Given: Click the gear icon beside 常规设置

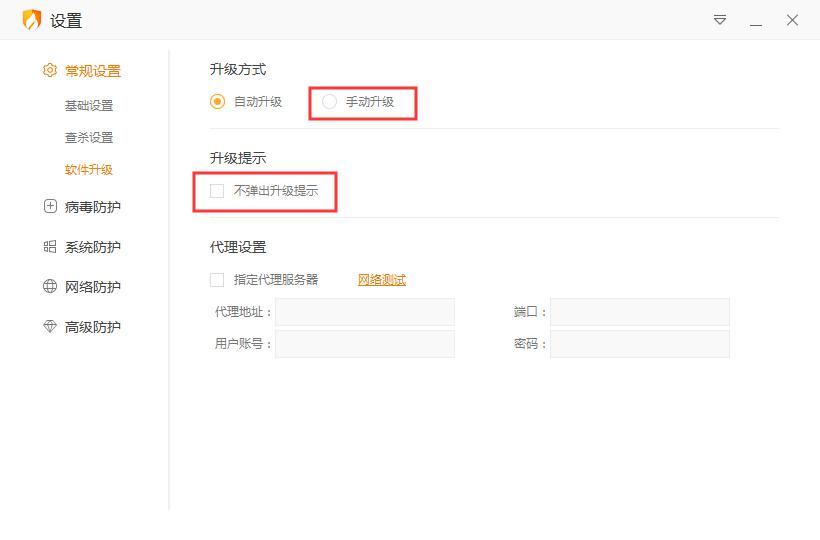Looking at the screenshot, I should [x=50, y=71].
